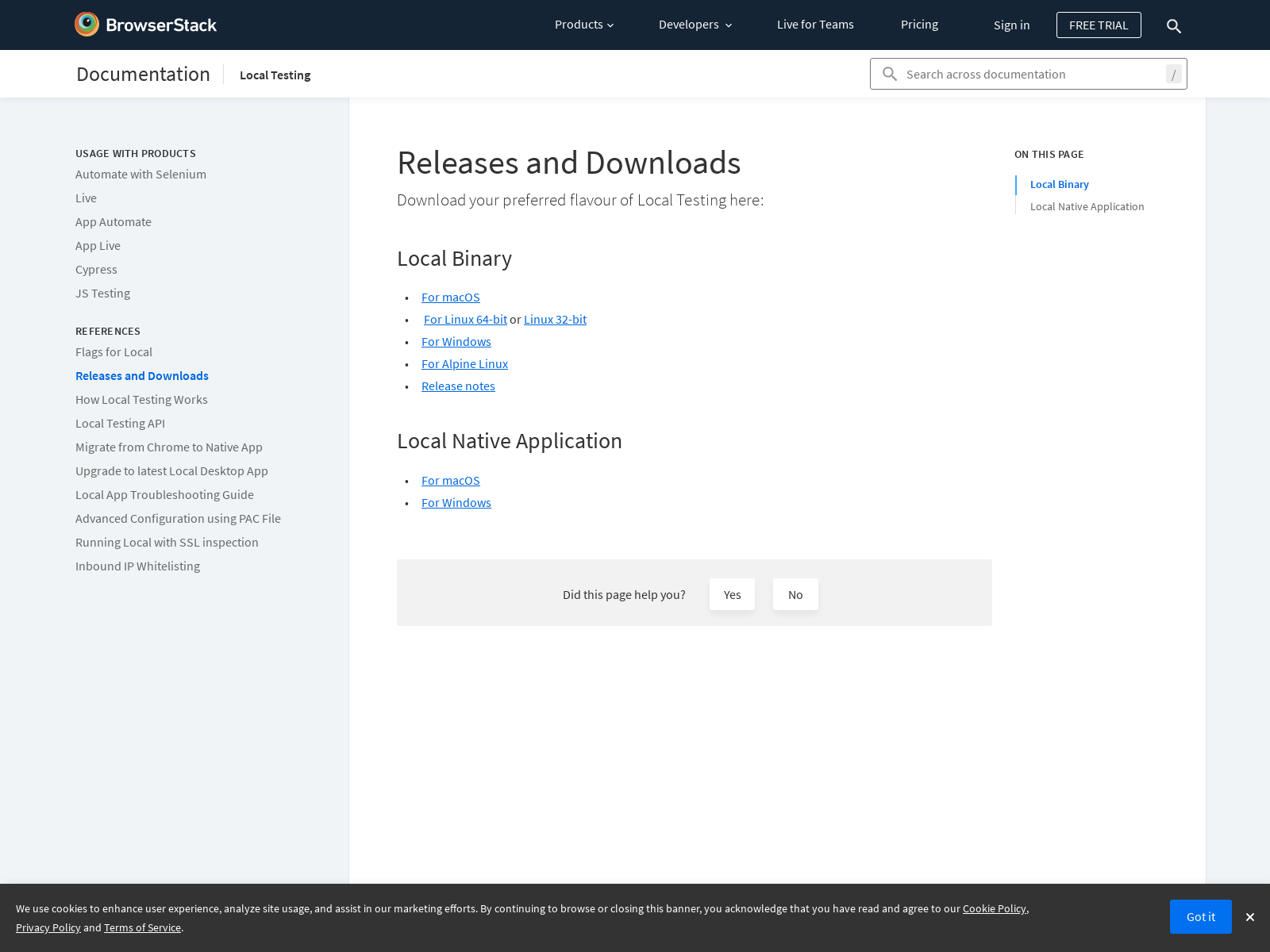Open the Privacy Policy link
Image resolution: width=1270 pixels, height=952 pixels.
[x=48, y=928]
